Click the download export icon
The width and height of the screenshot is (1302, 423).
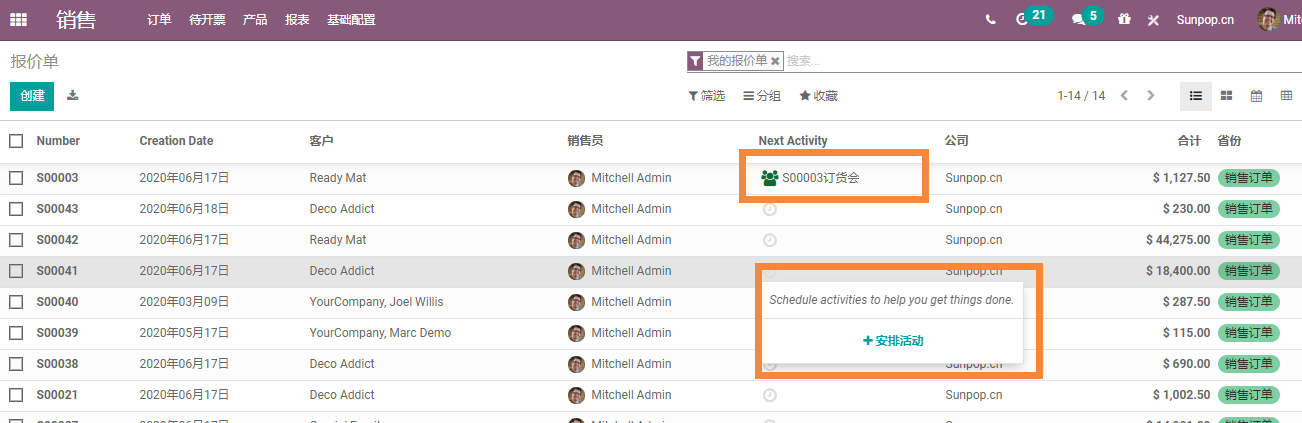72,96
